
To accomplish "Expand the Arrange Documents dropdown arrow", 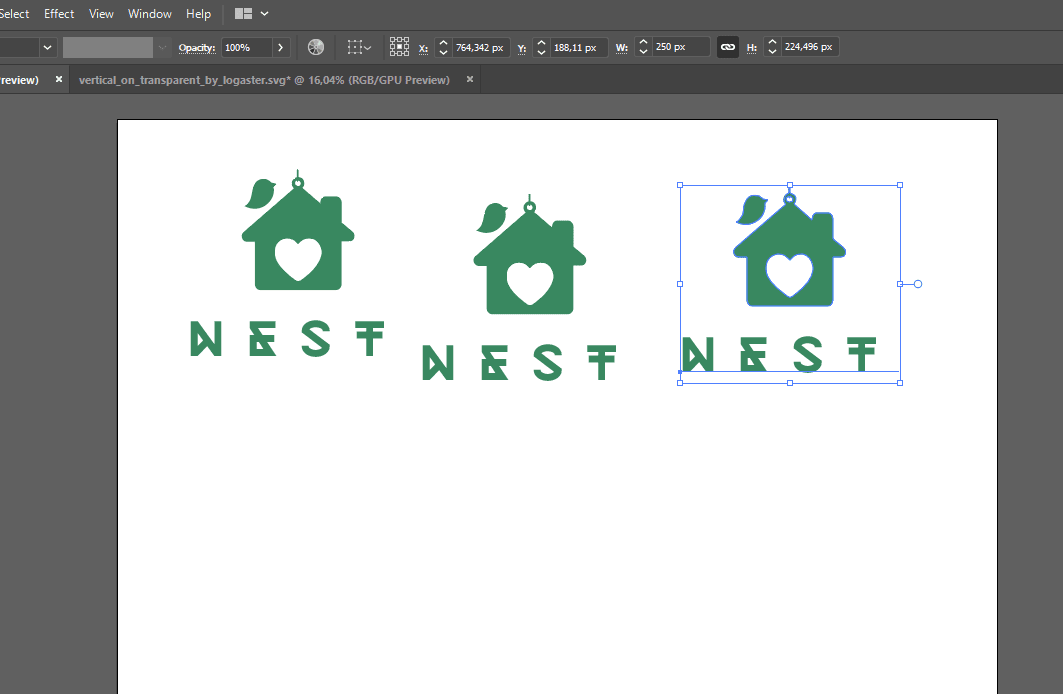I will [x=264, y=14].
